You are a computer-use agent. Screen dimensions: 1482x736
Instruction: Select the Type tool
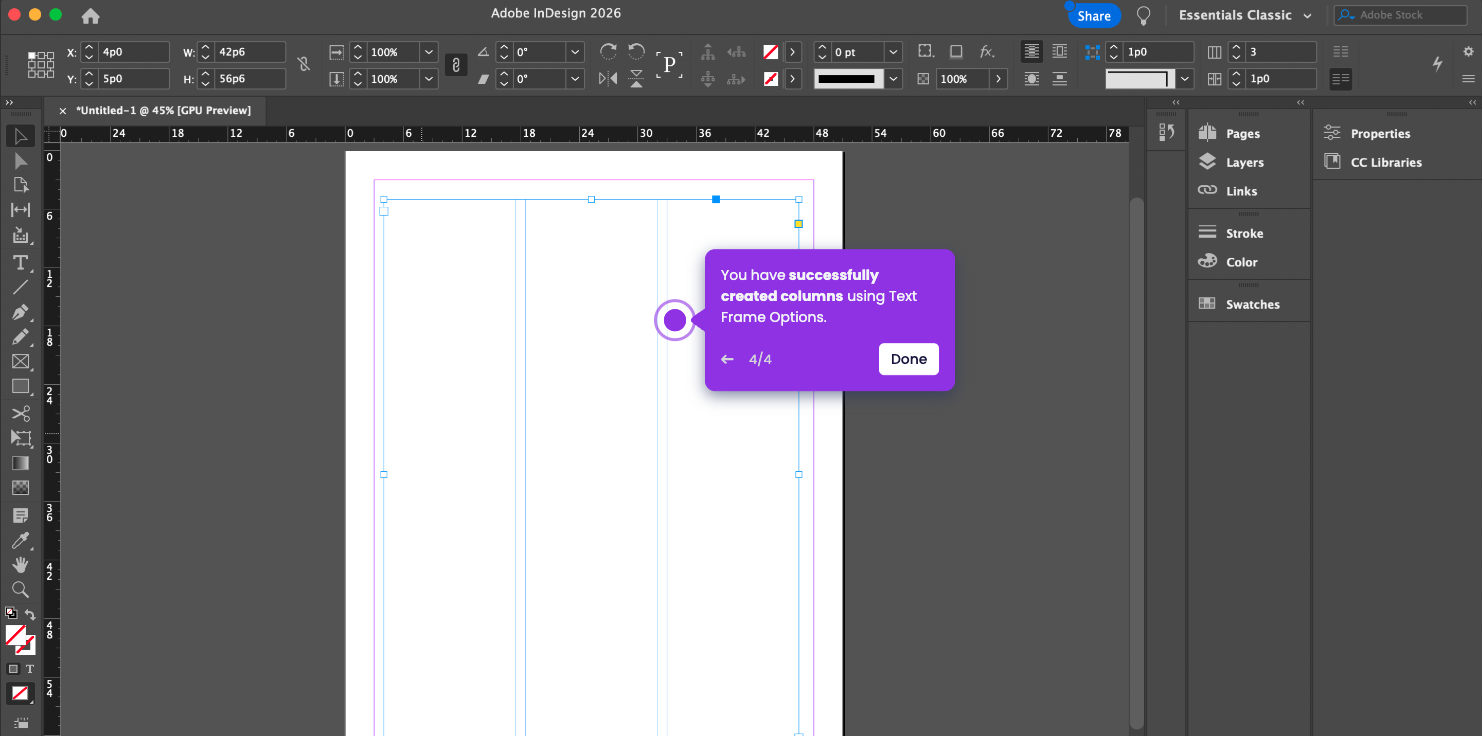tap(20, 262)
